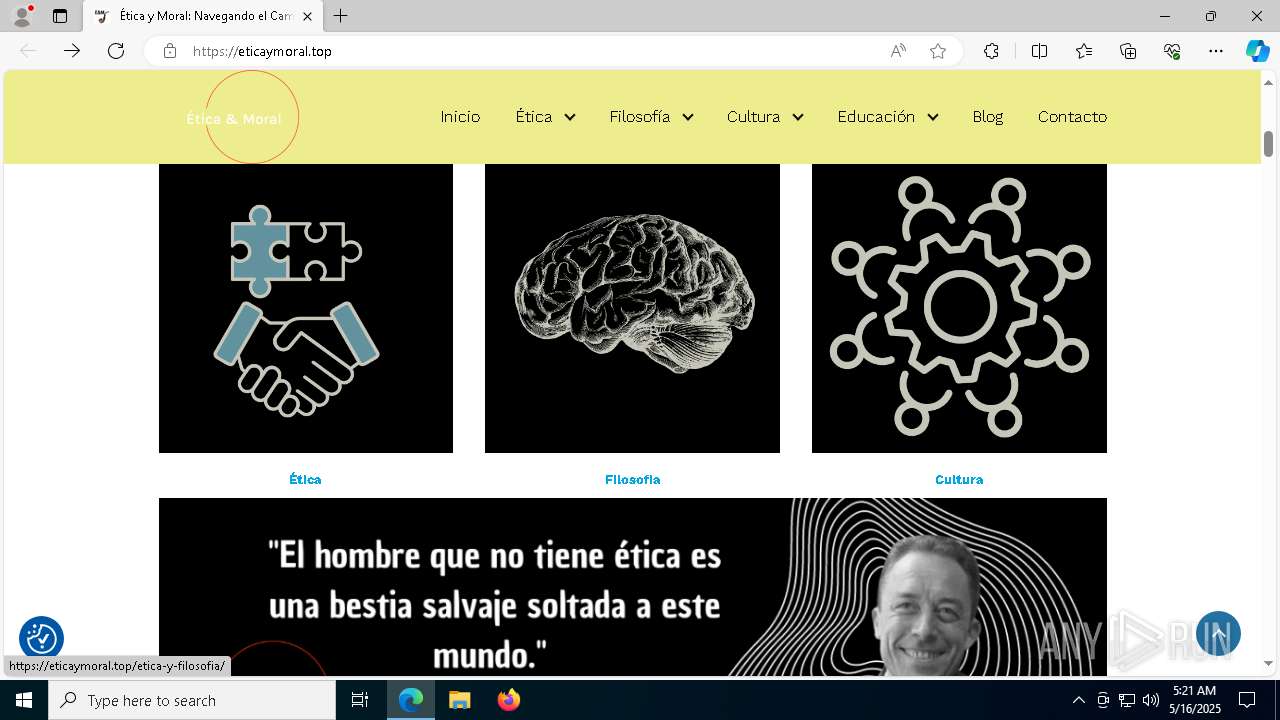Image resolution: width=1280 pixels, height=720 pixels.
Task: Activate the Read aloud icon
Action: pyautogui.click(x=898, y=51)
